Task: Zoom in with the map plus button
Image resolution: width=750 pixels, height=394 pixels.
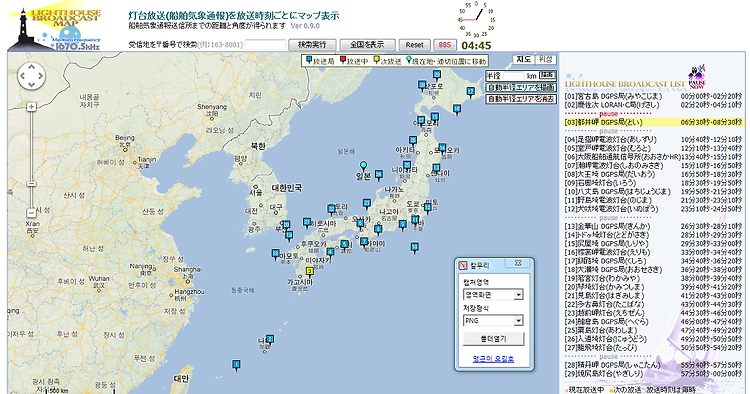Action: [32, 107]
